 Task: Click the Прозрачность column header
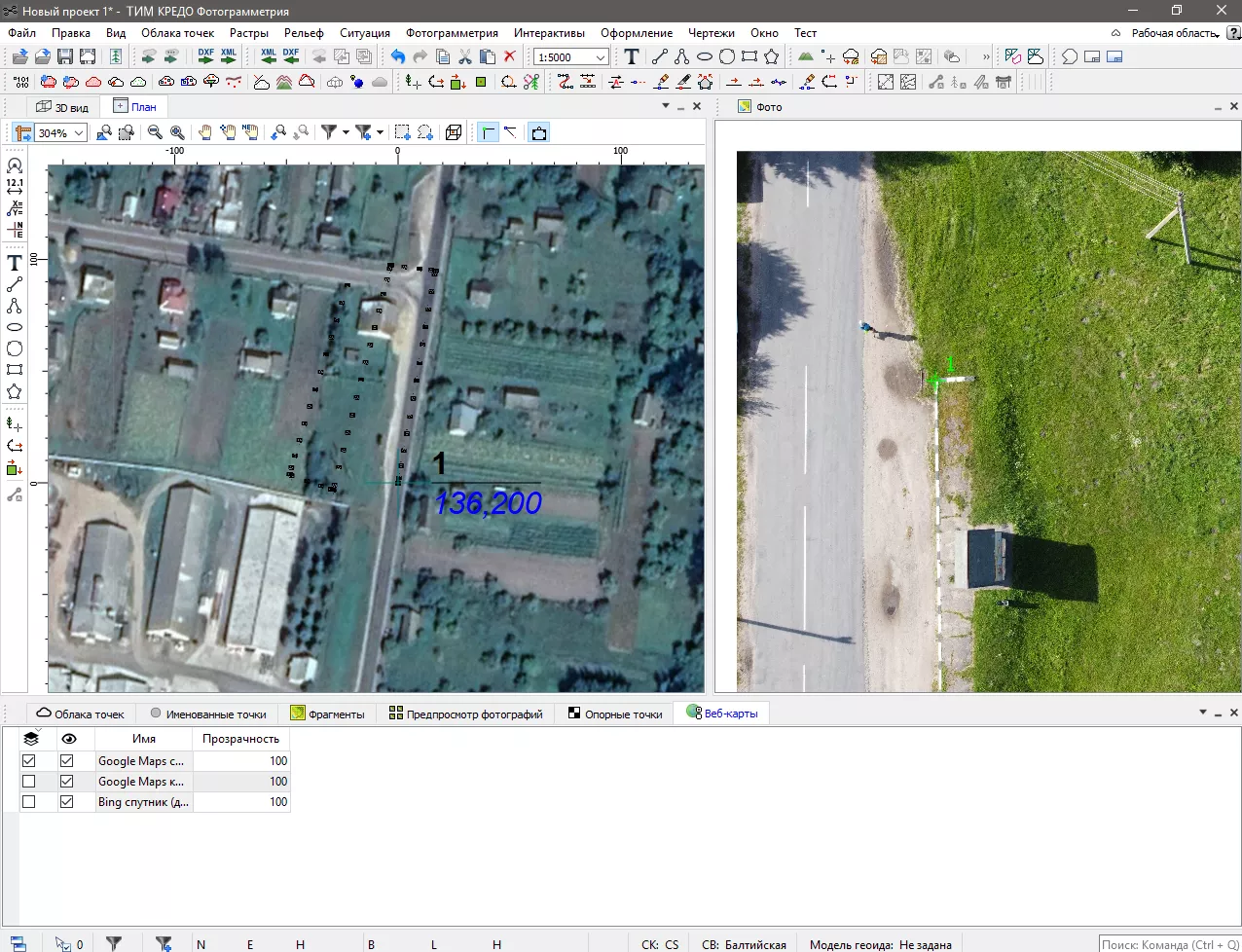pyautogui.click(x=240, y=739)
